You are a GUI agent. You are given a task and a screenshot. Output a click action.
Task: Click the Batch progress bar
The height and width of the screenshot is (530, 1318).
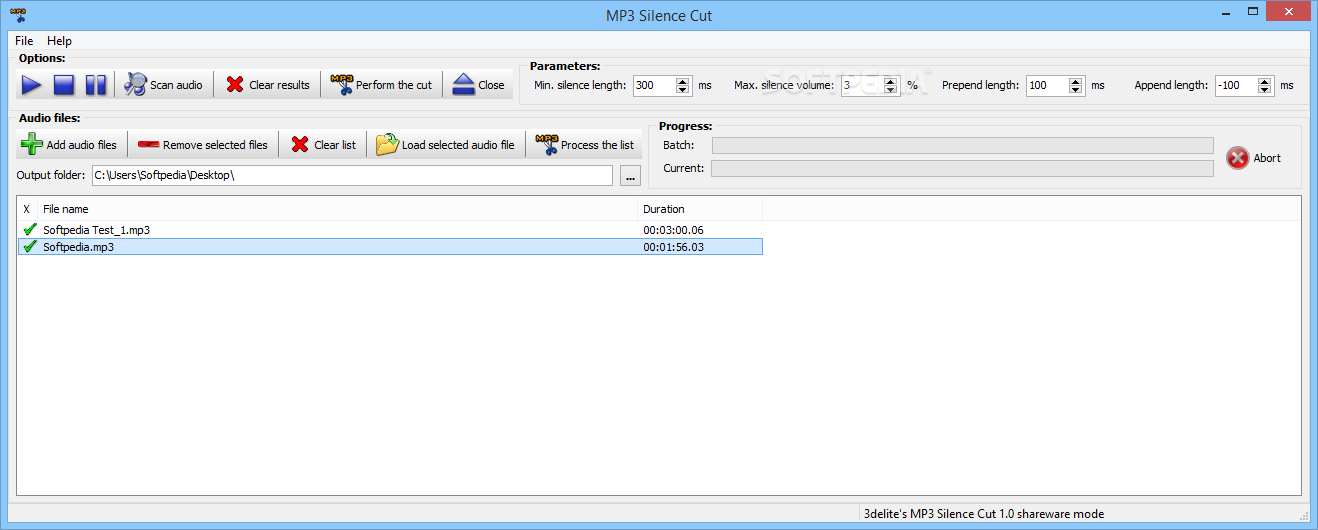(962, 145)
